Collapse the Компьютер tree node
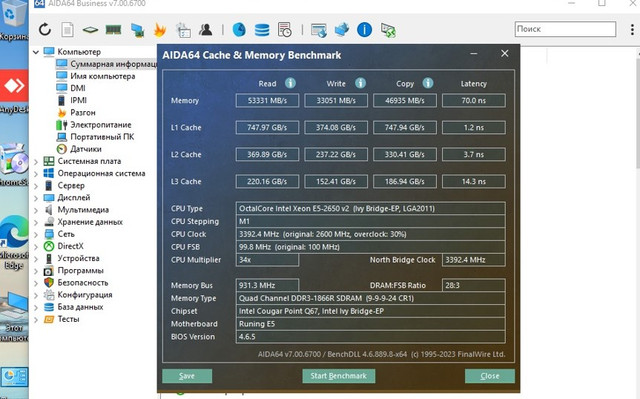 [x=36, y=52]
